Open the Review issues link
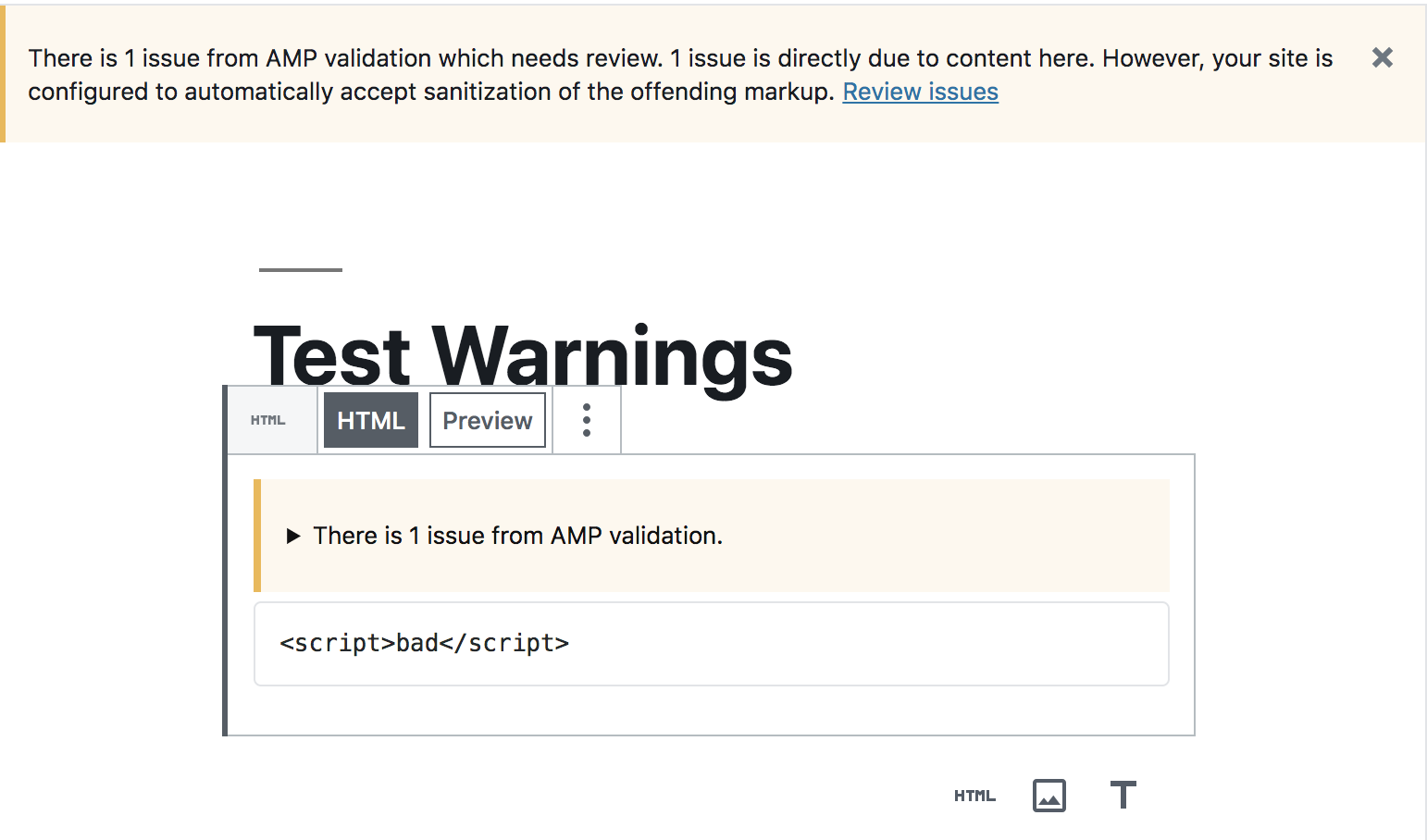This screenshot has width=1427, height=840. 920,92
